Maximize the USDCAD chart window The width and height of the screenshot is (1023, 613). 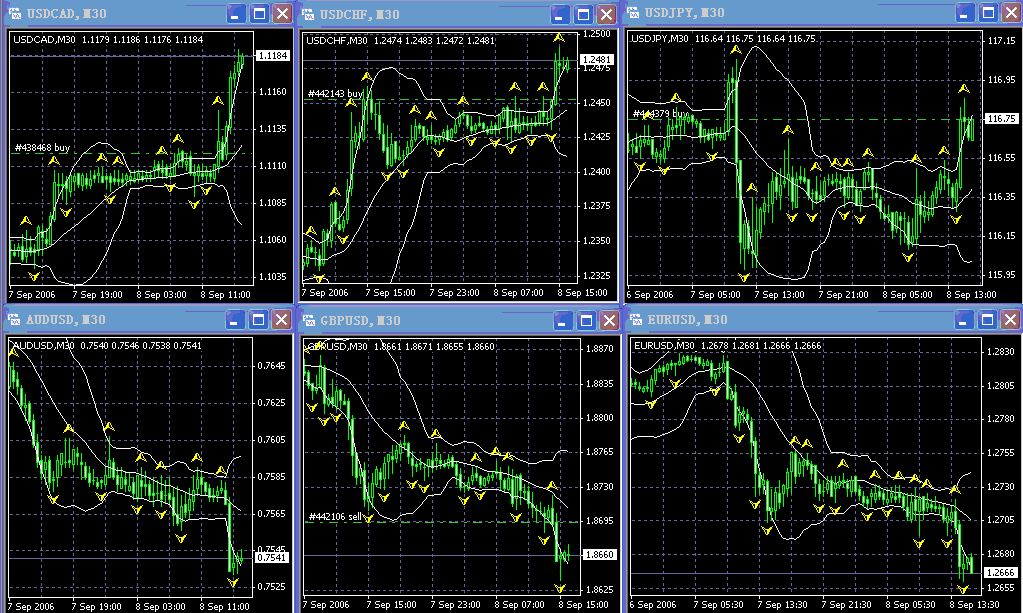point(260,13)
